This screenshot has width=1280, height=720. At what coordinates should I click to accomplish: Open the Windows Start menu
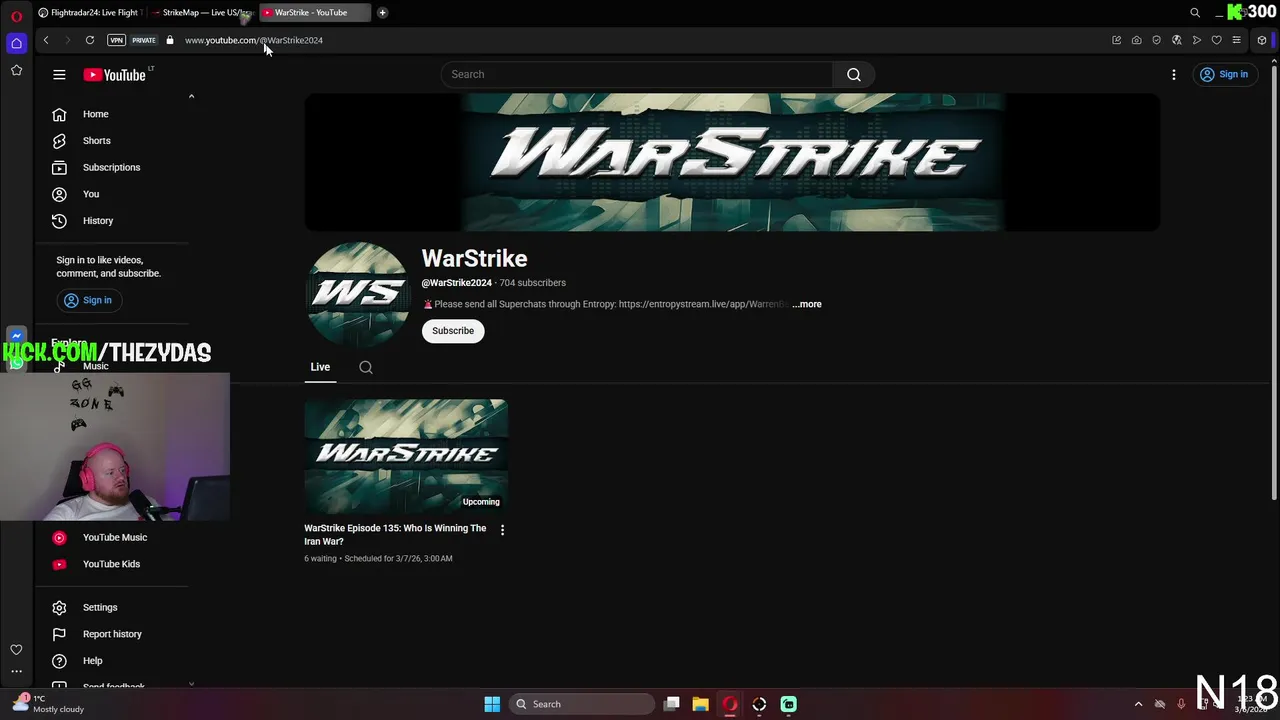click(492, 704)
